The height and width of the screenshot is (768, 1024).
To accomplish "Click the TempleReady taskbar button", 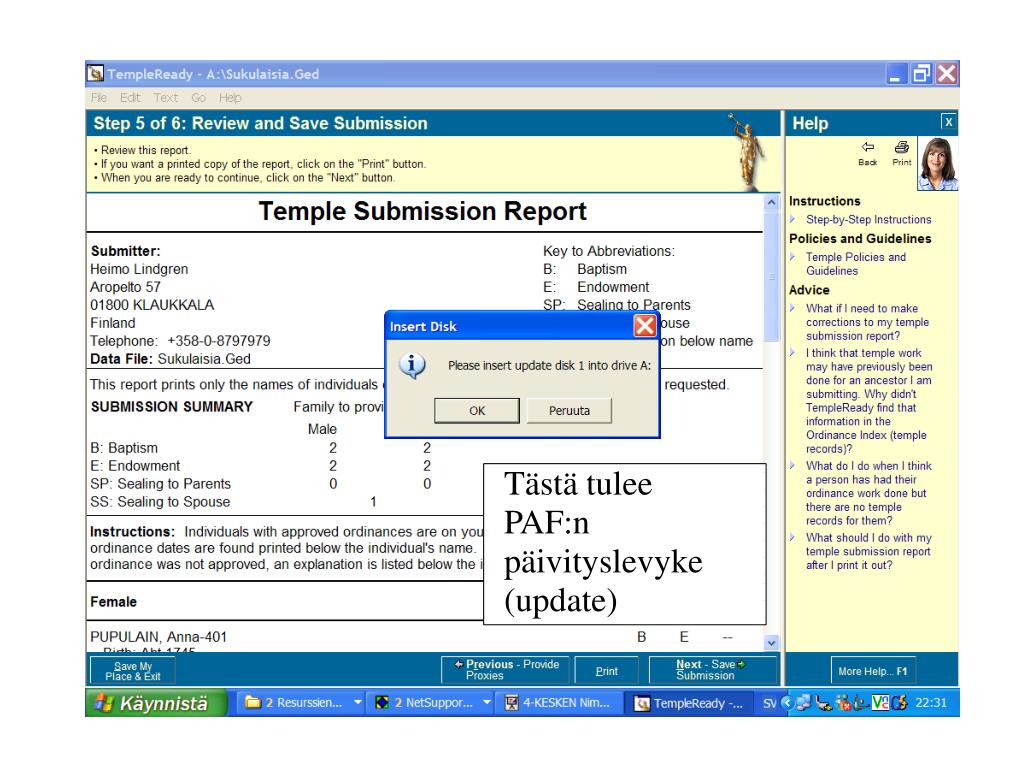I will pyautogui.click(x=689, y=703).
